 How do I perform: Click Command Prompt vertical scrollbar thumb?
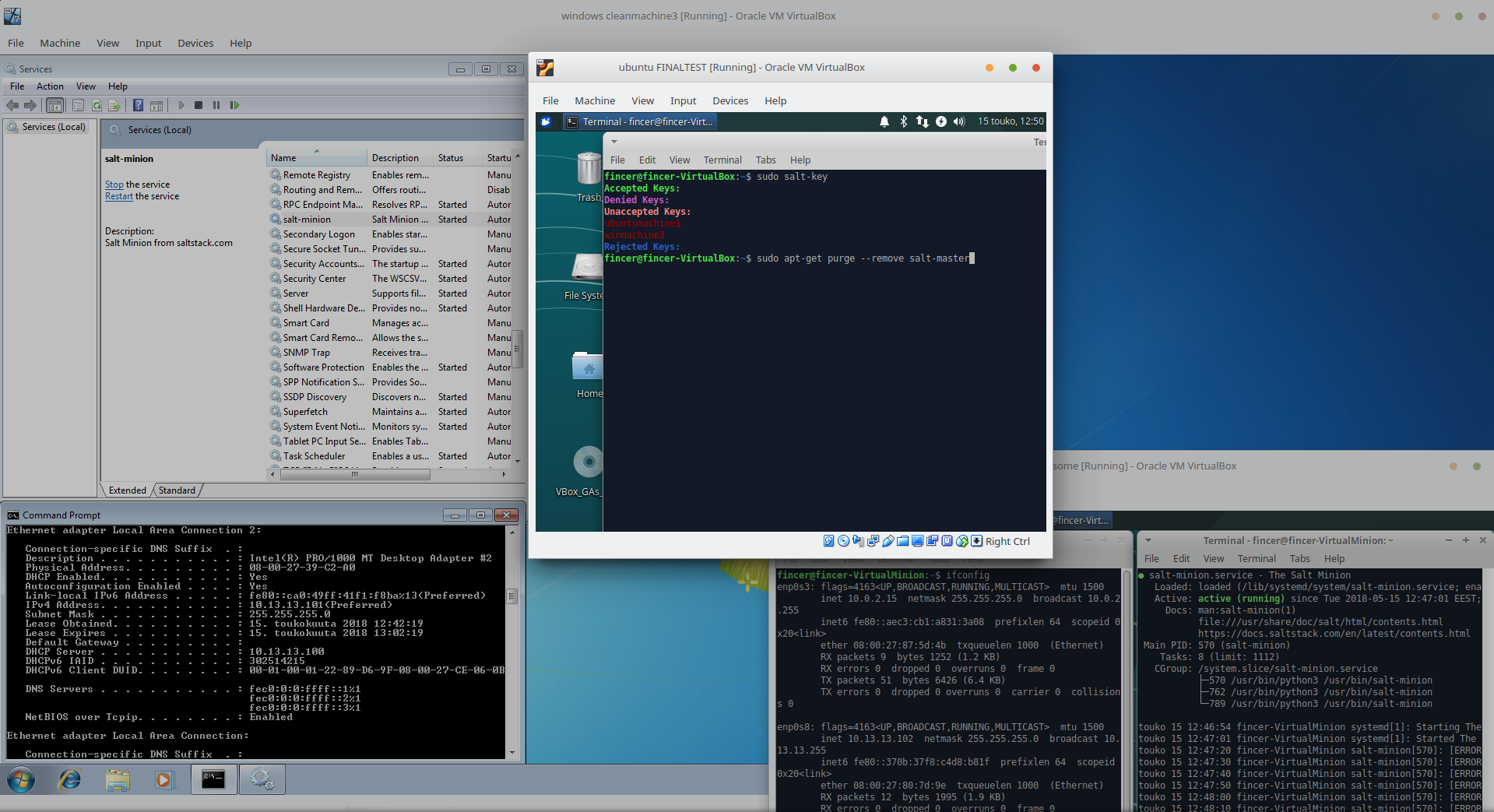pos(511,597)
